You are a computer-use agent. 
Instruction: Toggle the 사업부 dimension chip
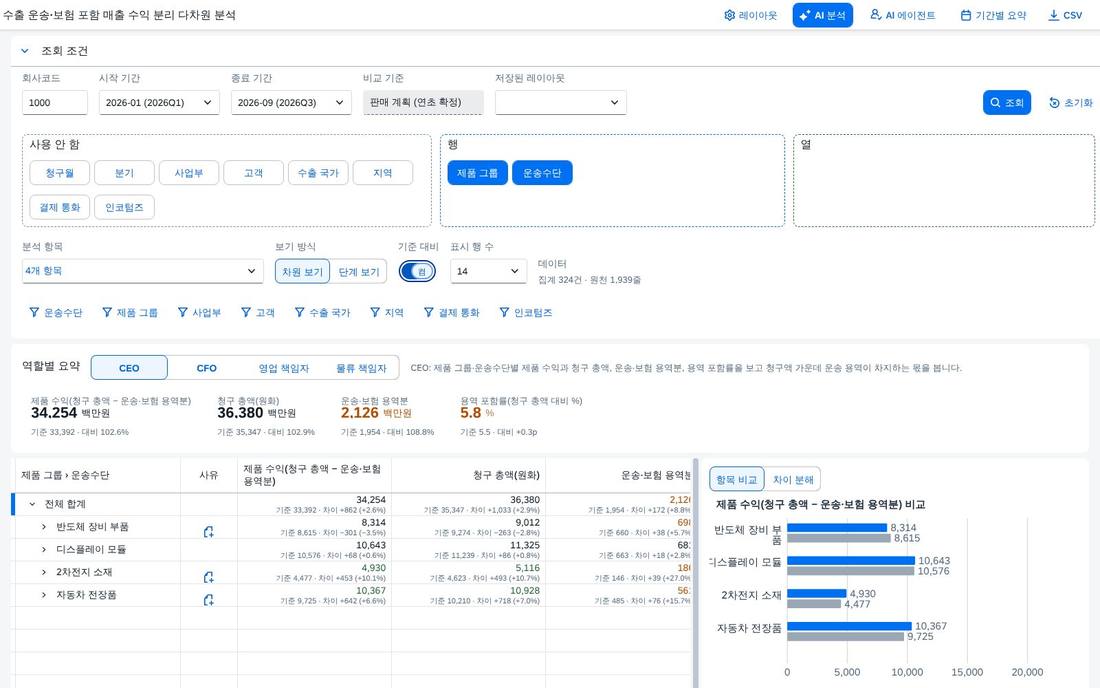point(189,173)
